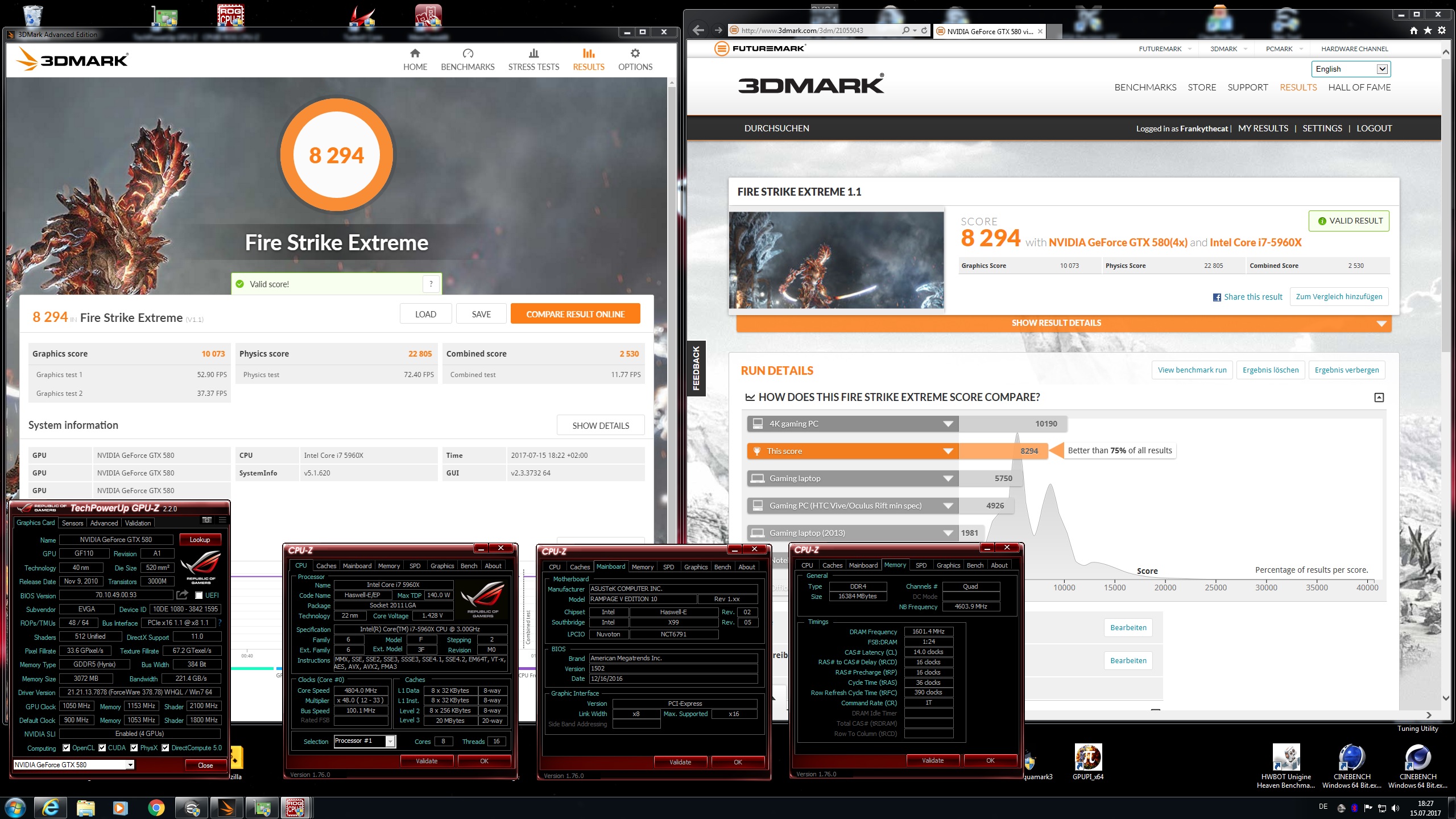
Task: Toggle the DirectCompute 5.0 checkbox
Action: click(x=166, y=748)
